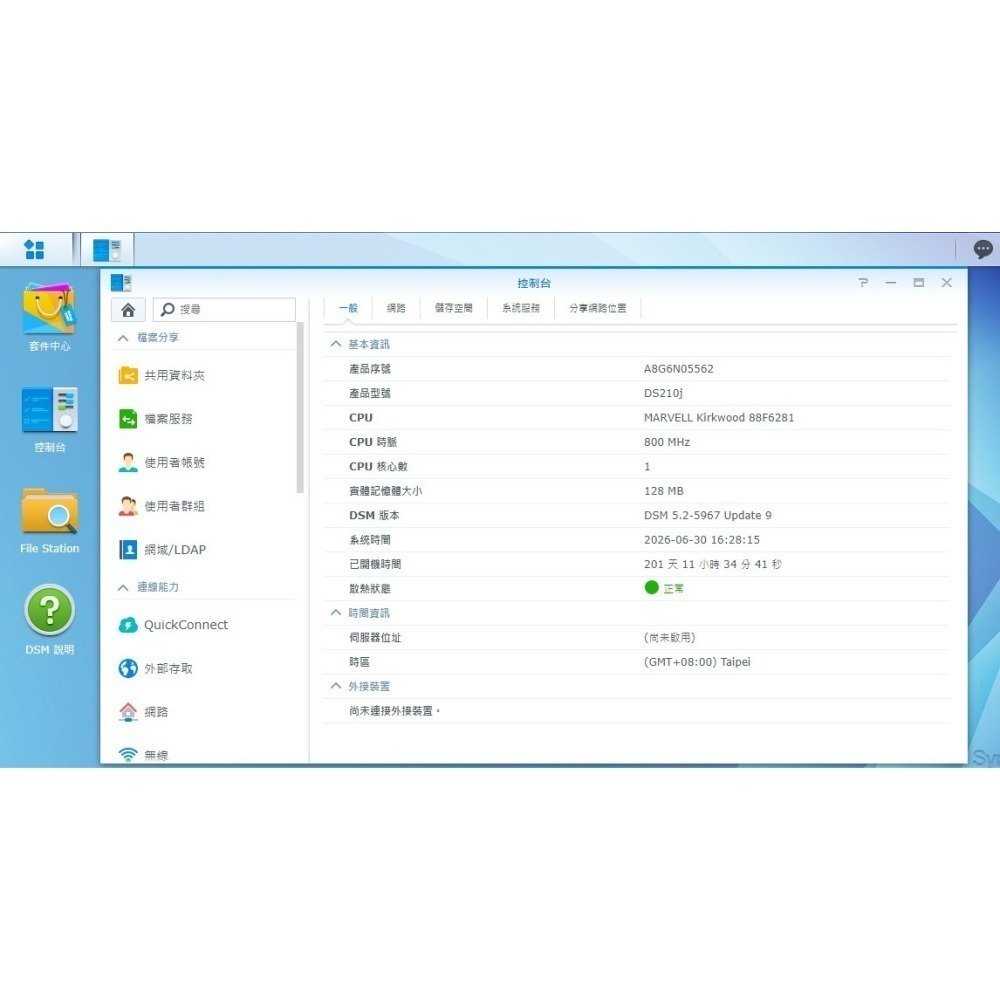Minimize the 控制台 window

point(891,283)
